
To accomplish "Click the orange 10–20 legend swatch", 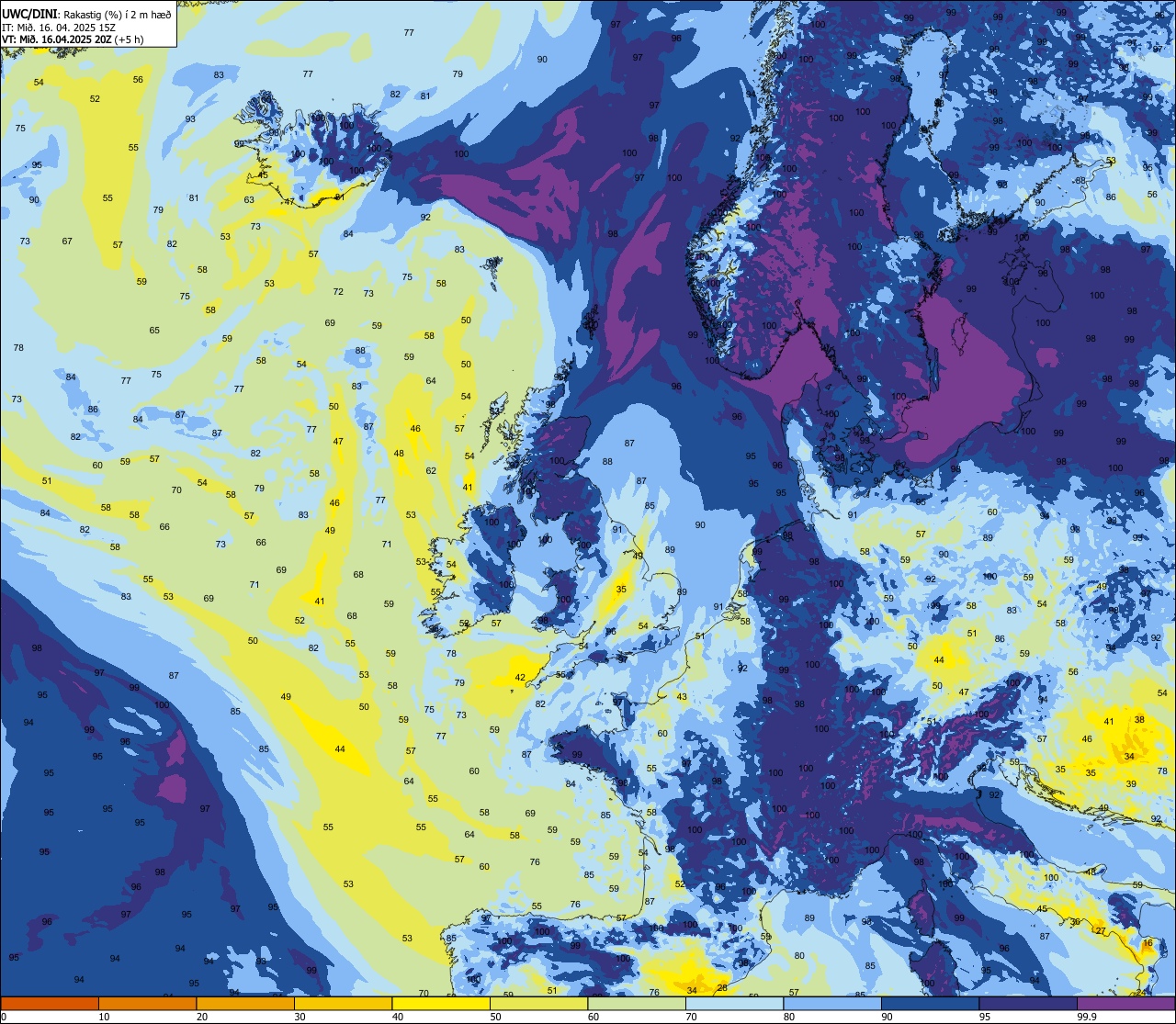I will click(x=147, y=1003).
